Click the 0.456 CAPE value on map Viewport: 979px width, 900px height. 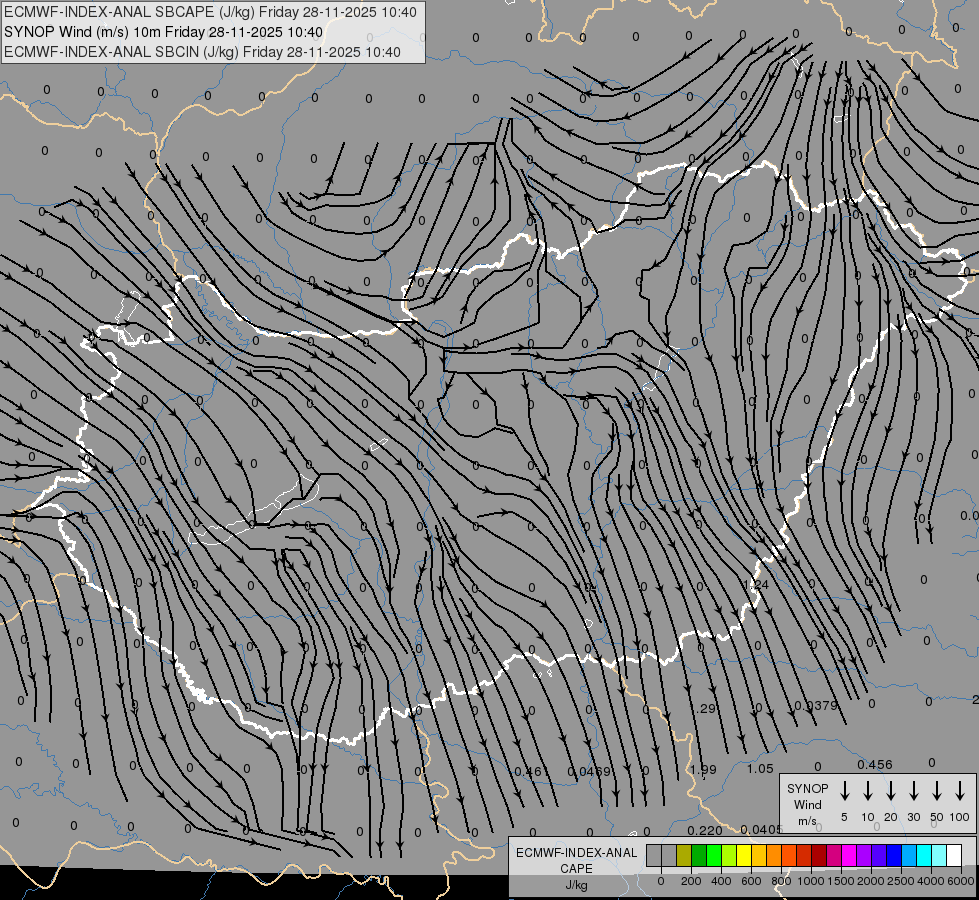pyautogui.click(x=875, y=764)
